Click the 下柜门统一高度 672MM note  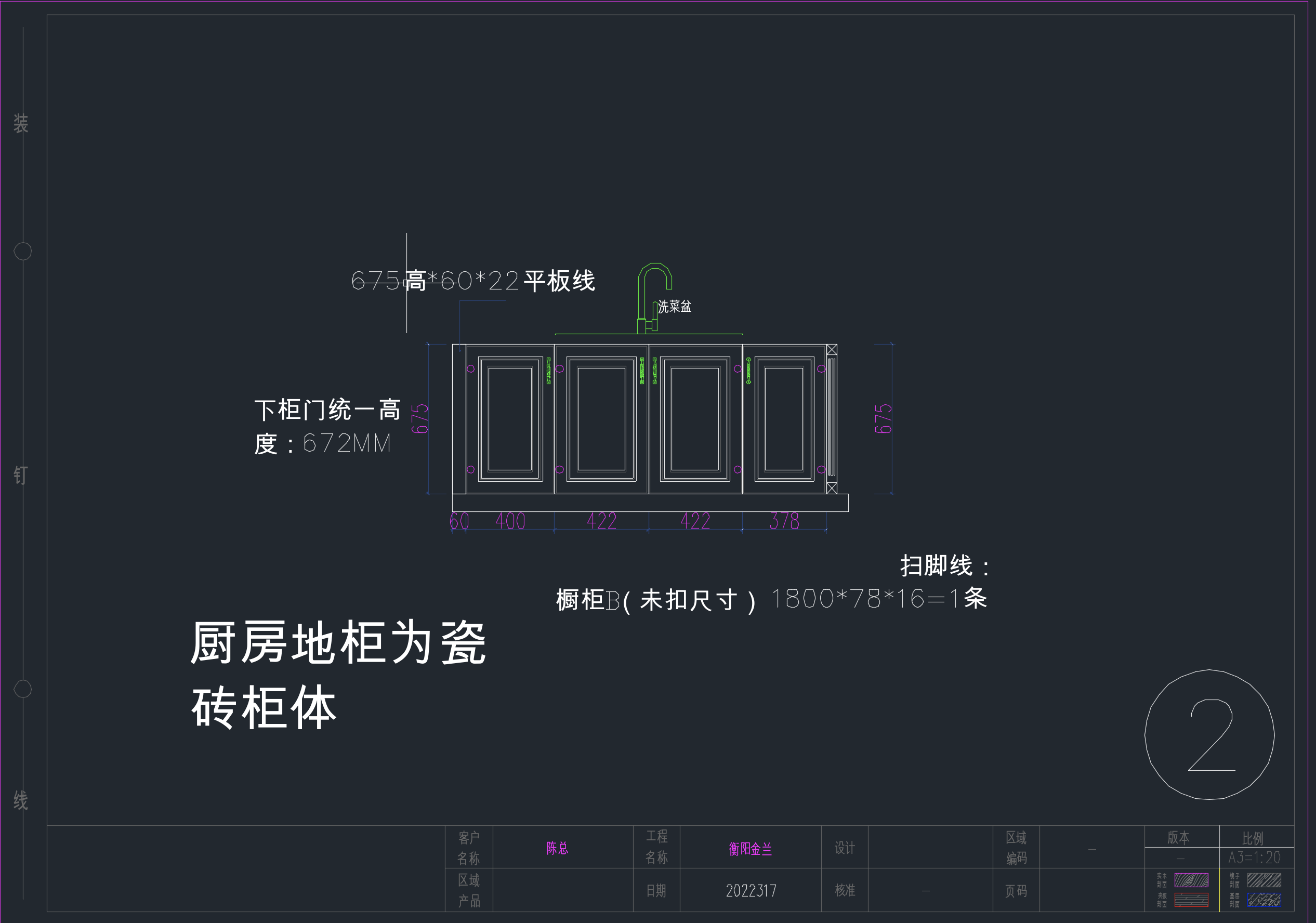[328, 427]
